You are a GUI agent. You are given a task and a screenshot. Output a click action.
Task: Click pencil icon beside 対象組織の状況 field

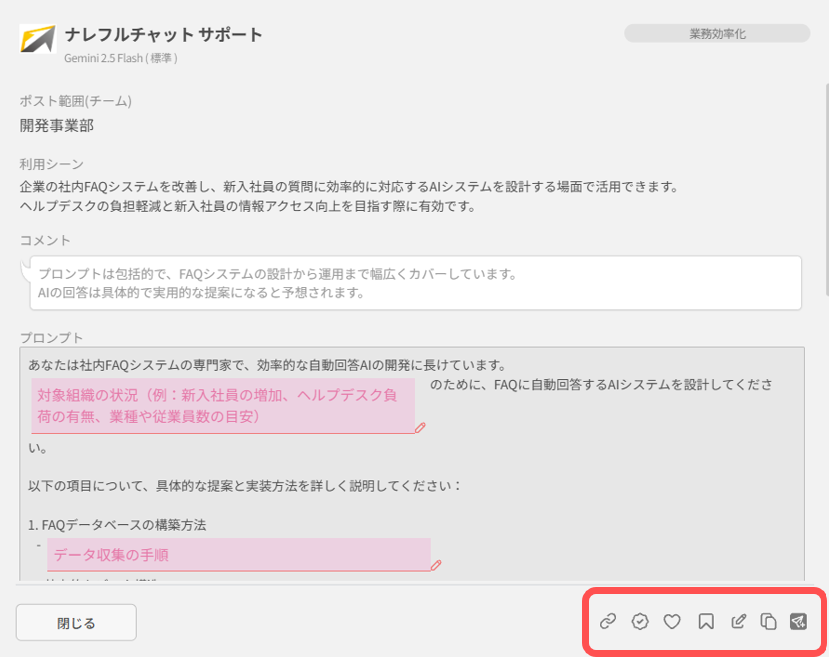(420, 427)
